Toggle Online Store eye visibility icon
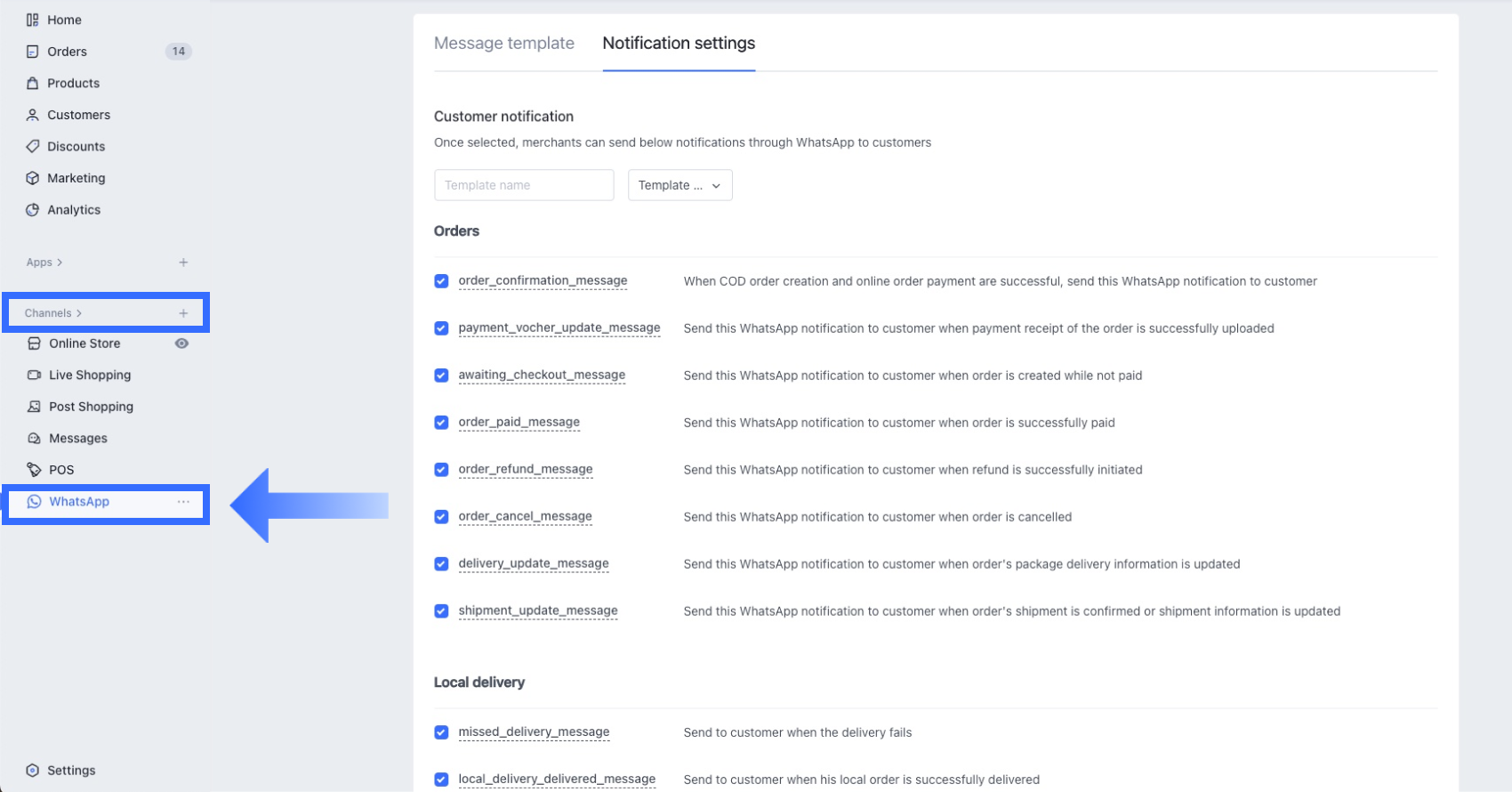 181,343
